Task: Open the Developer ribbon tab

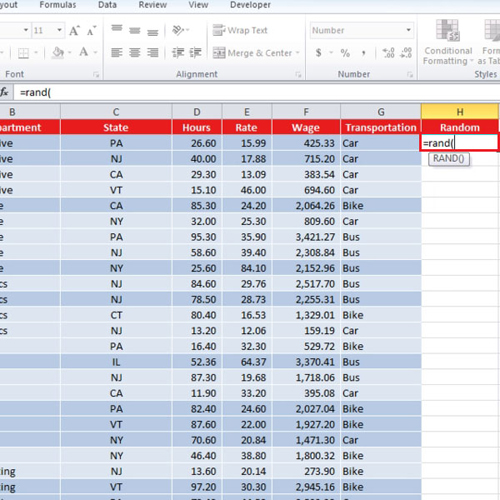Action: (250, 5)
